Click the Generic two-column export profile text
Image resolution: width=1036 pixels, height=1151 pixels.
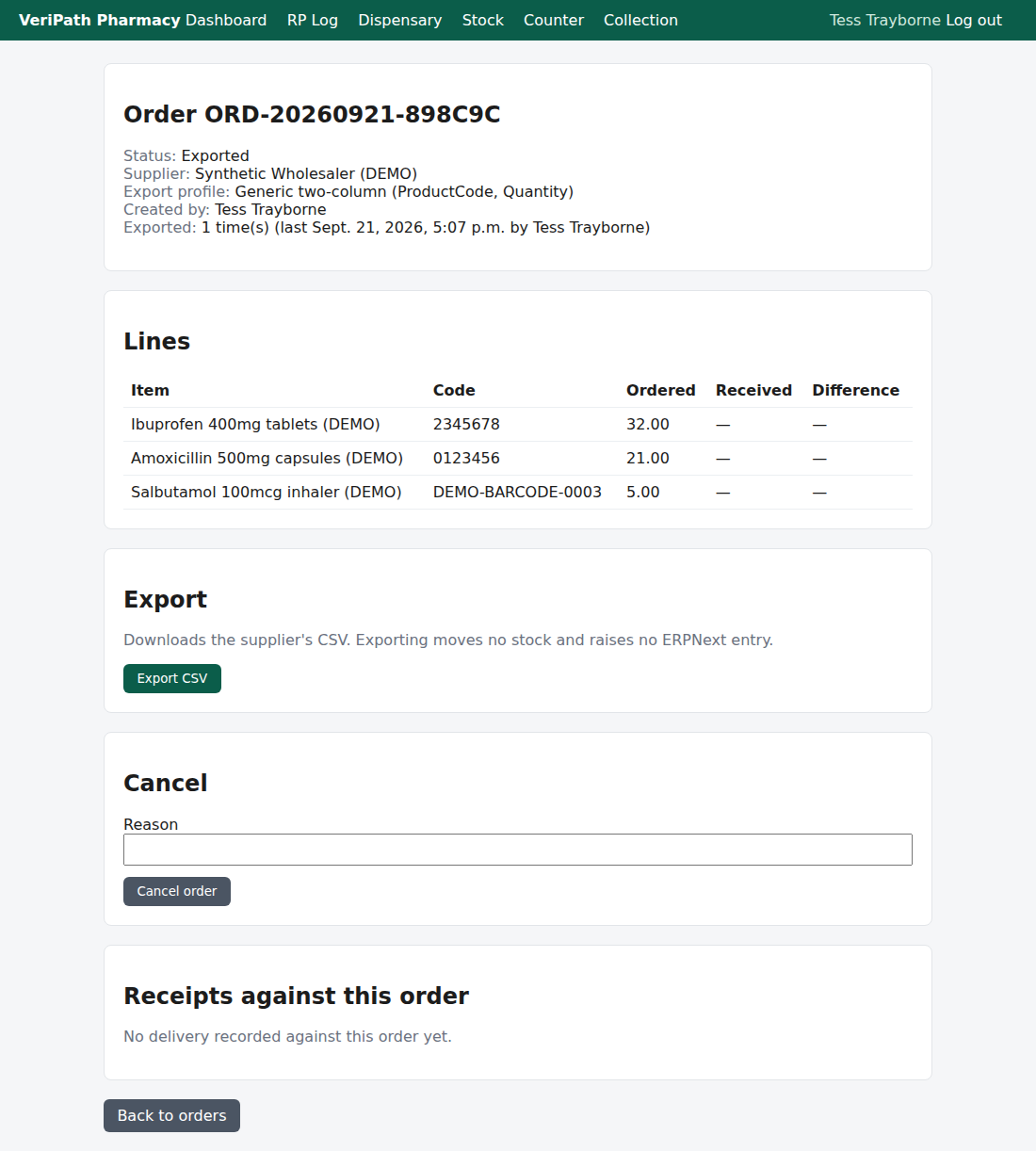point(404,191)
